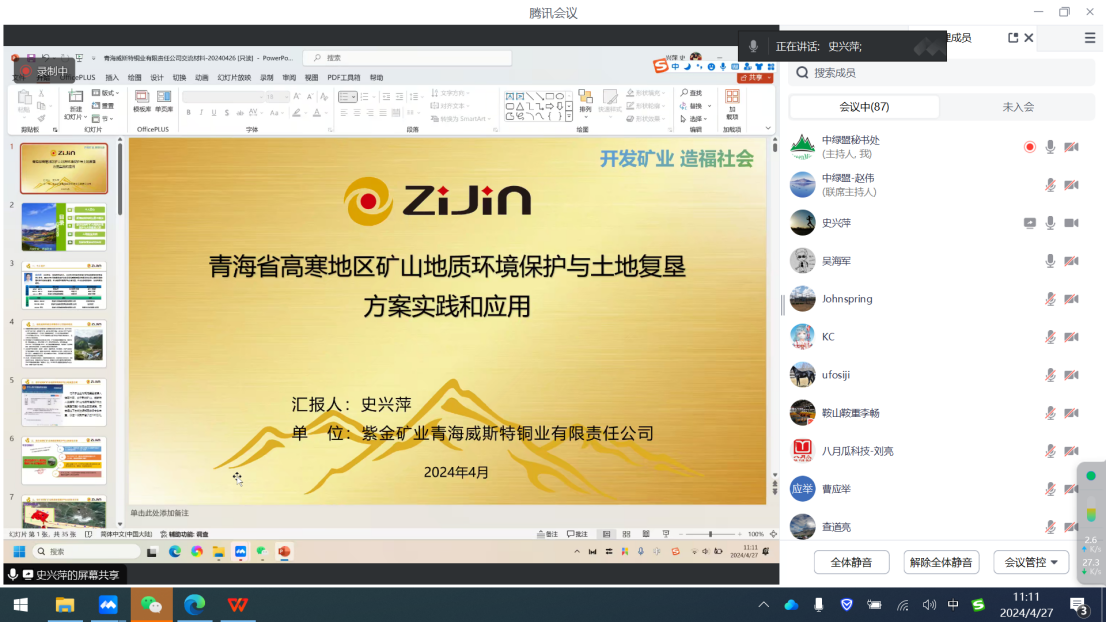Click the 解除全体静音 button
Image resolution: width=1106 pixels, height=623 pixels.
(941, 562)
